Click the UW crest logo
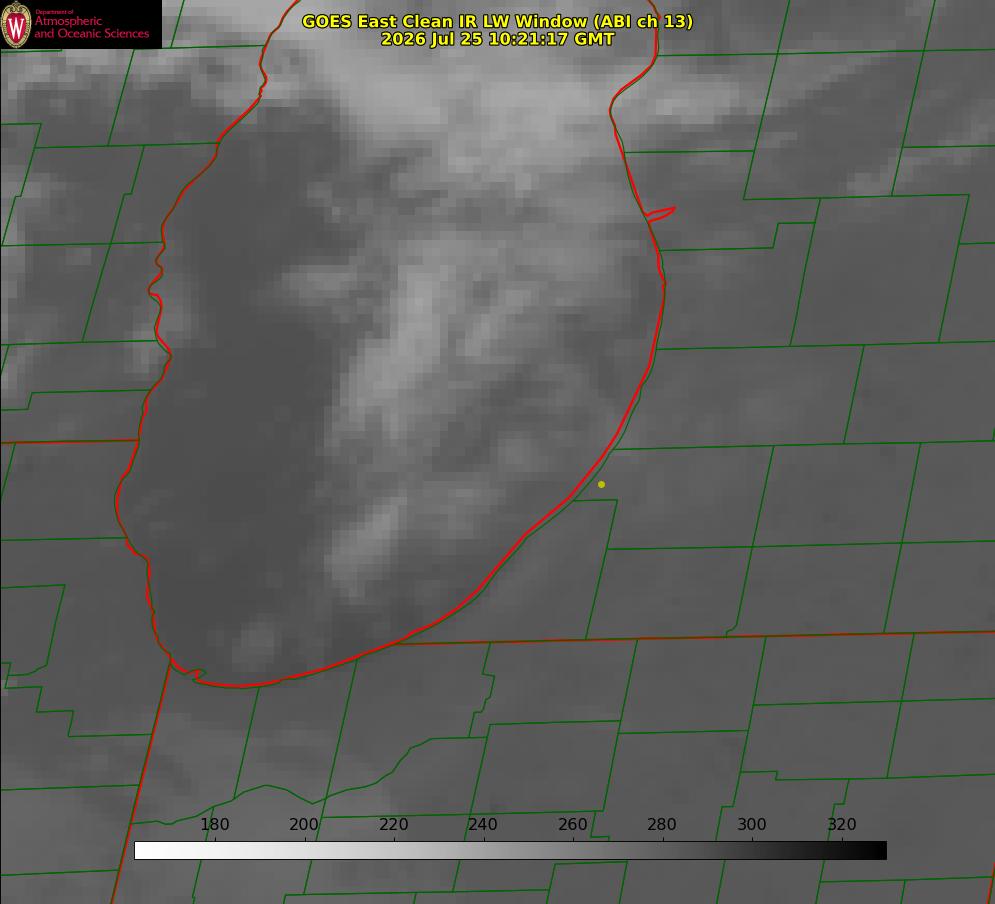The width and height of the screenshot is (995, 904). click(16, 24)
